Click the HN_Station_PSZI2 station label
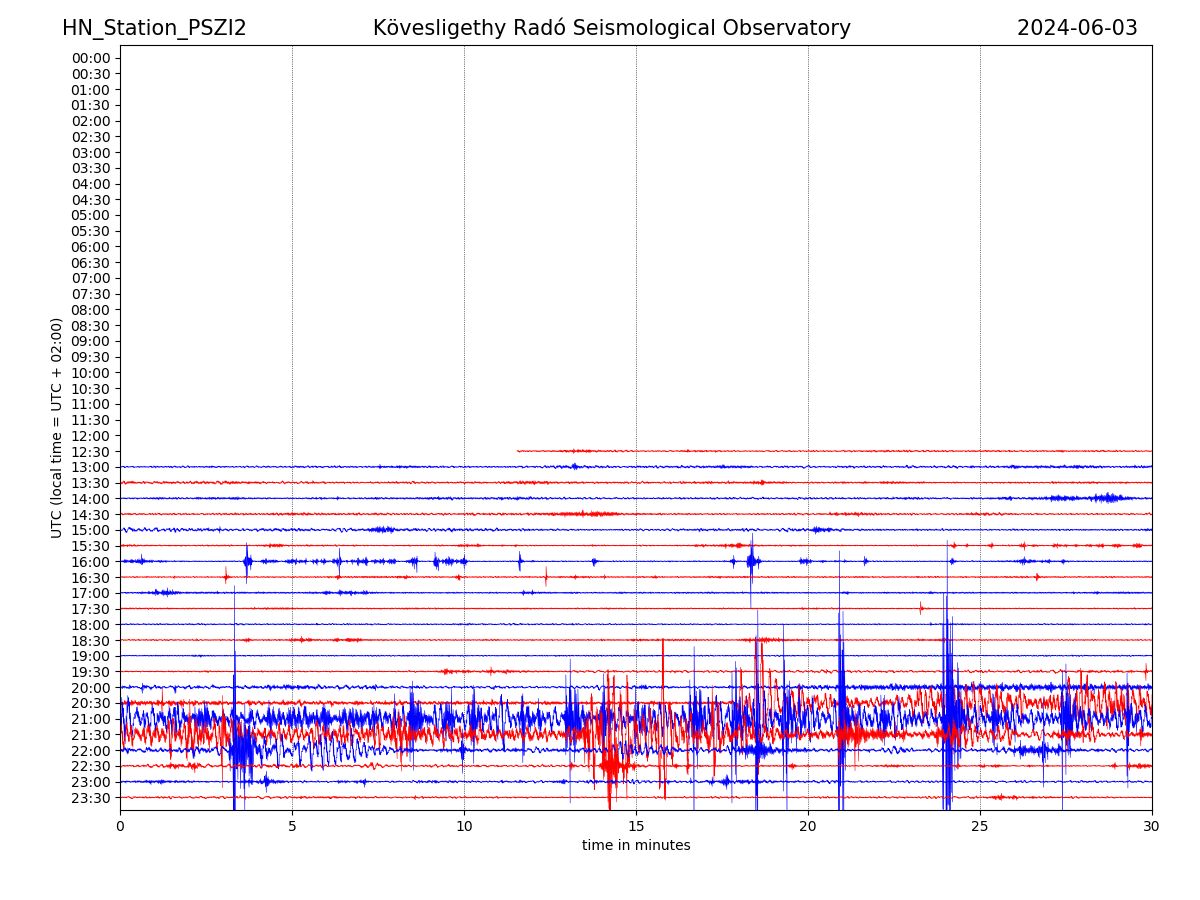The image size is (1200, 900). coord(154,28)
